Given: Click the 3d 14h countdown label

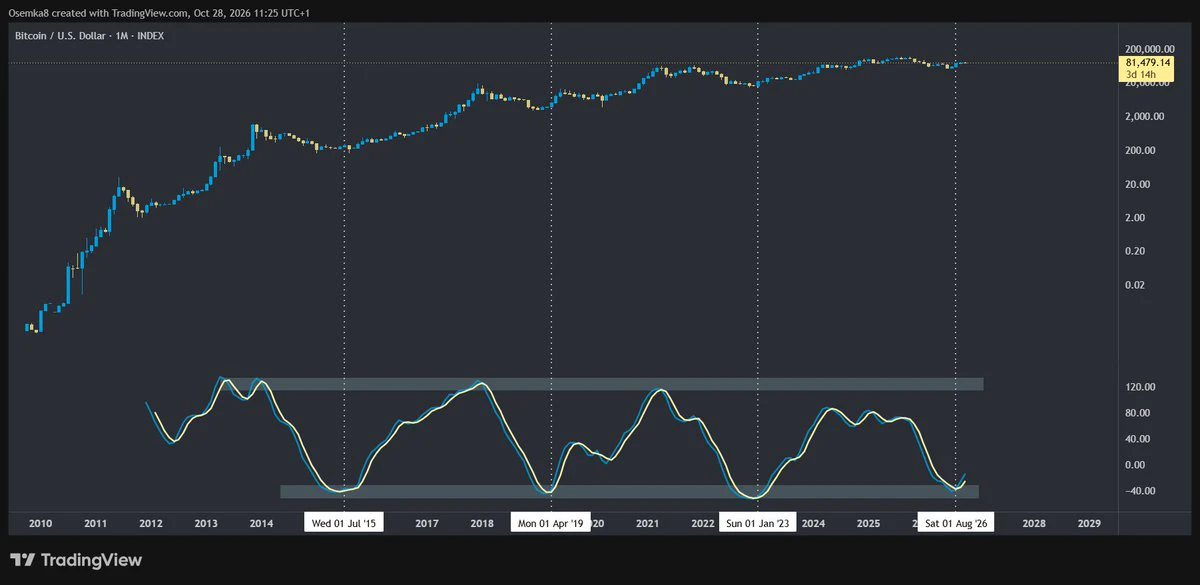Looking at the screenshot, I should (x=1139, y=75).
